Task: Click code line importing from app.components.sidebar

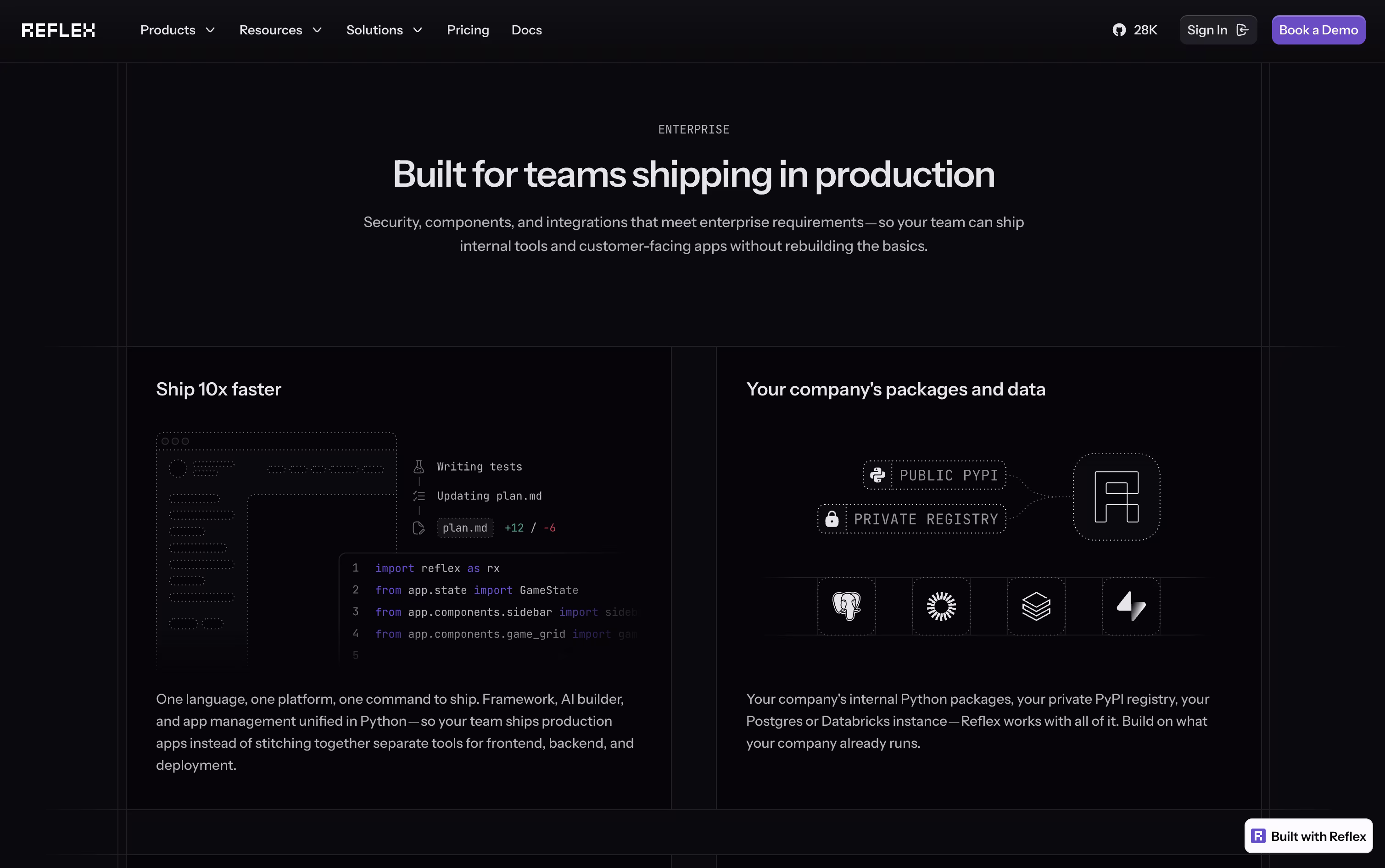Action: [x=506, y=612]
